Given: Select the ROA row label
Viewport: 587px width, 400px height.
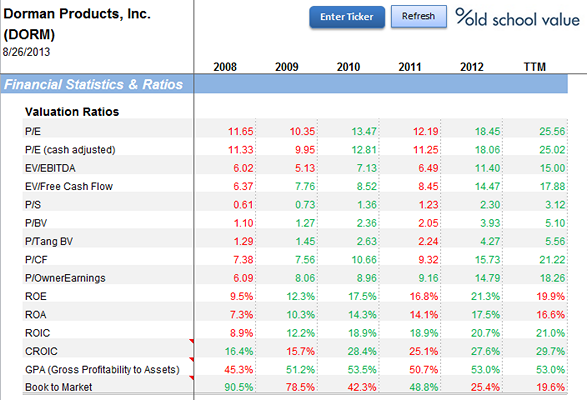Looking at the screenshot, I should click(x=36, y=315).
